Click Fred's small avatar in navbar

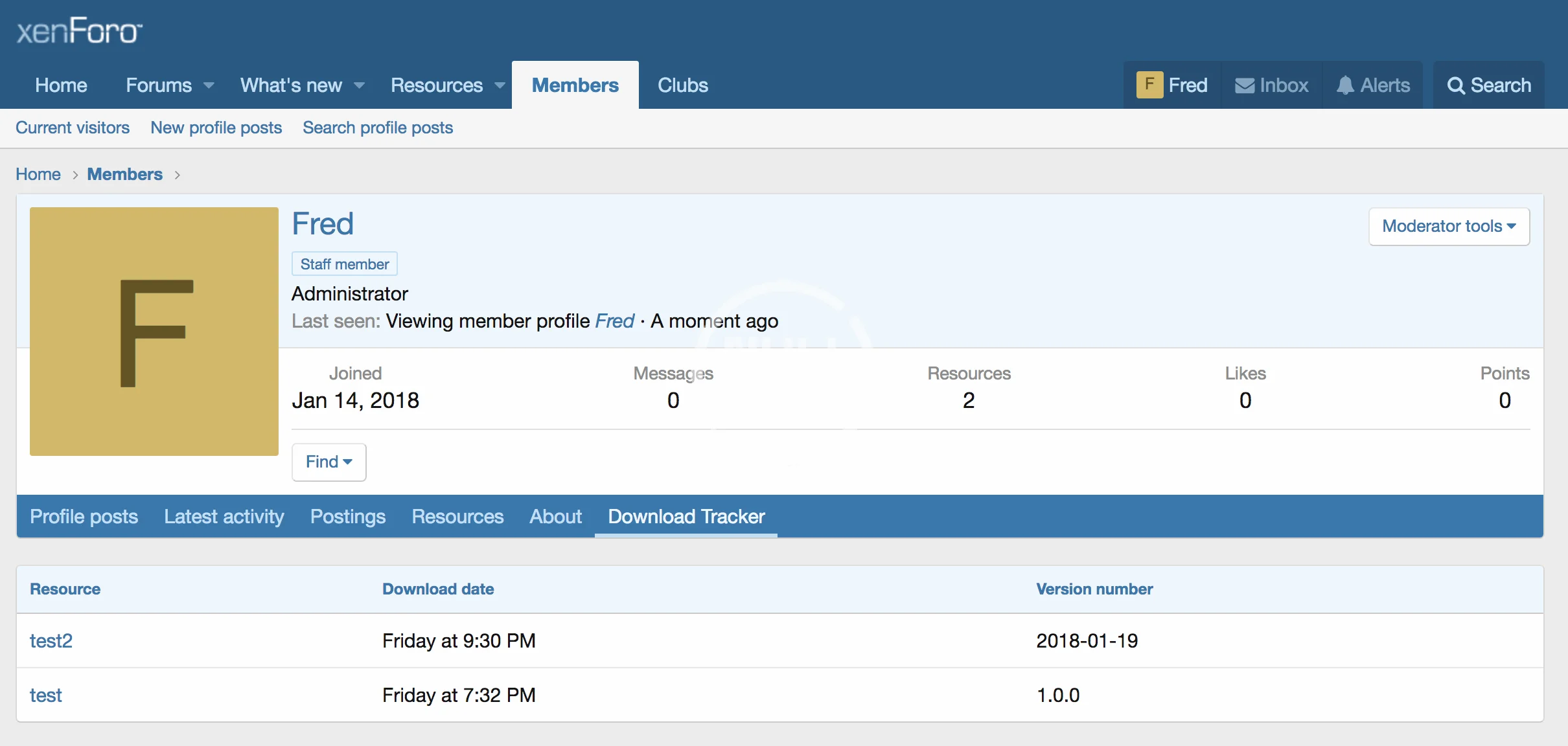pyautogui.click(x=1149, y=85)
